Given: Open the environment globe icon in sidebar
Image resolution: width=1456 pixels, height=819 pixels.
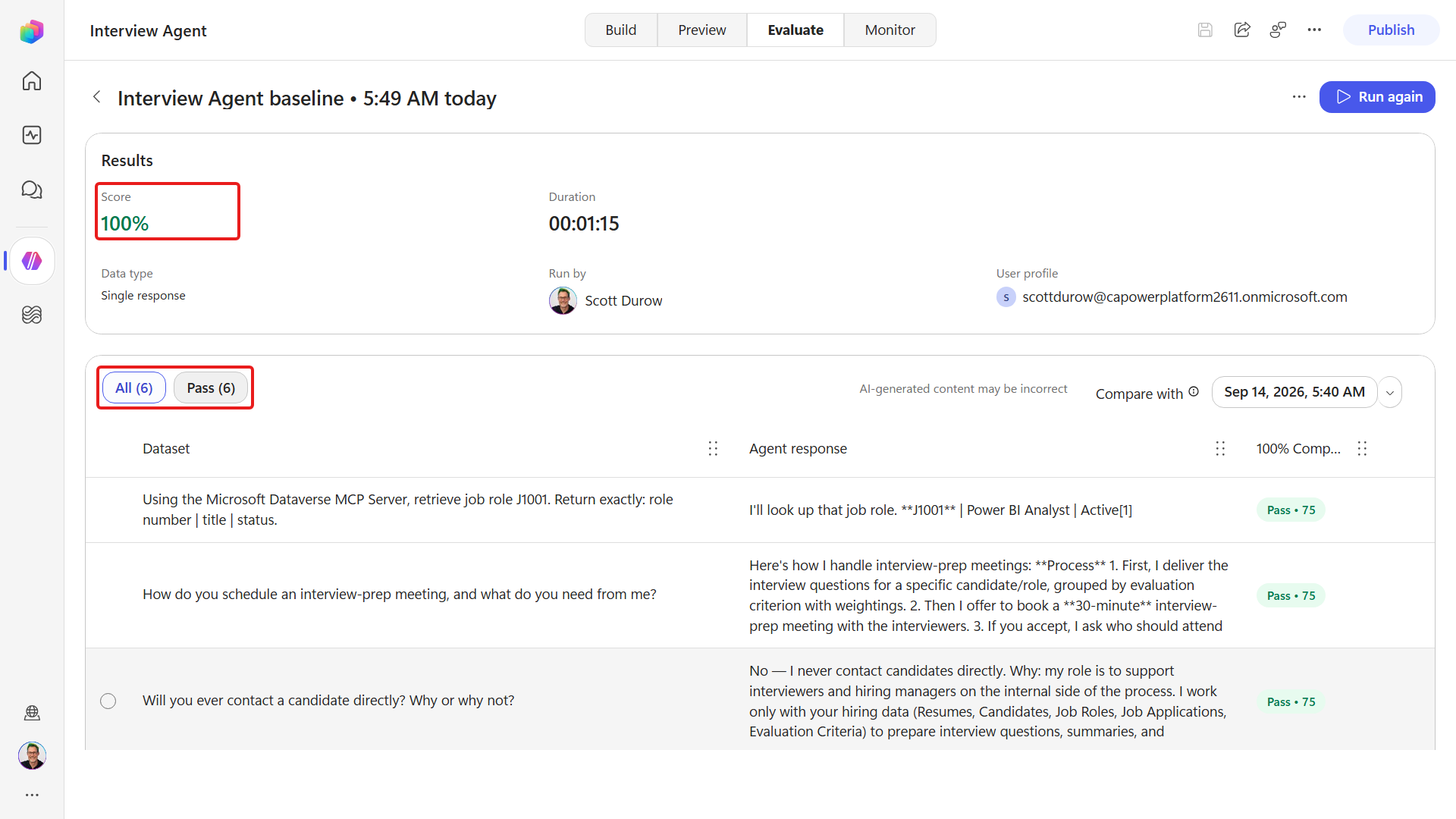Looking at the screenshot, I should (x=32, y=713).
